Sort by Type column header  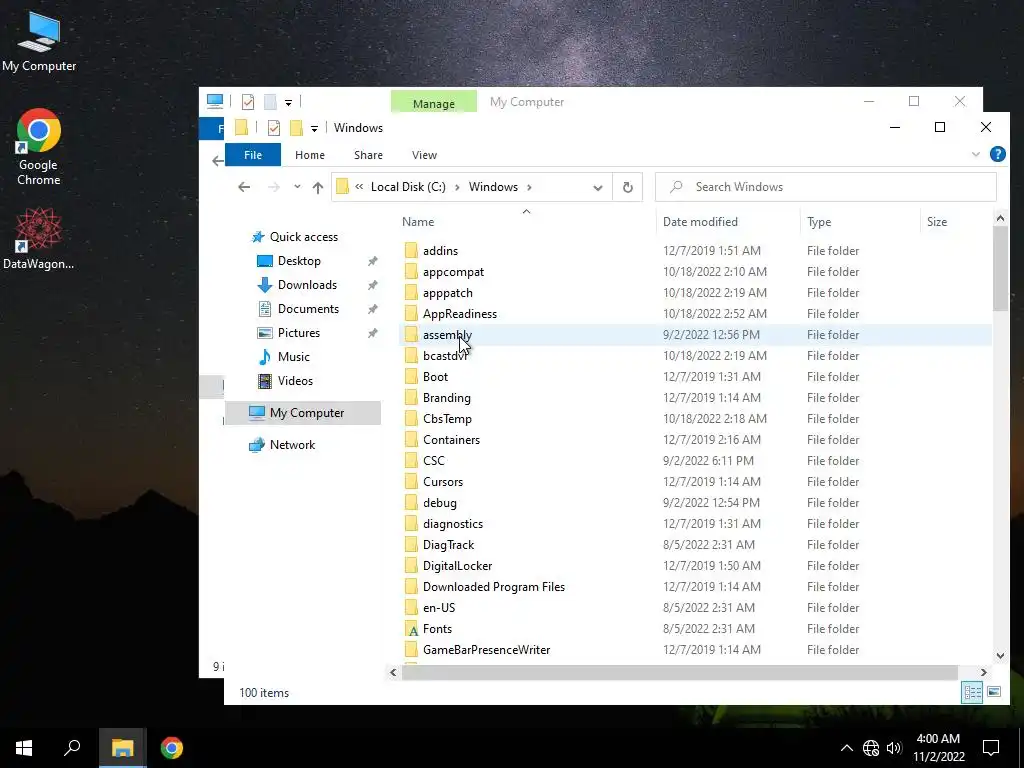pyautogui.click(x=819, y=222)
